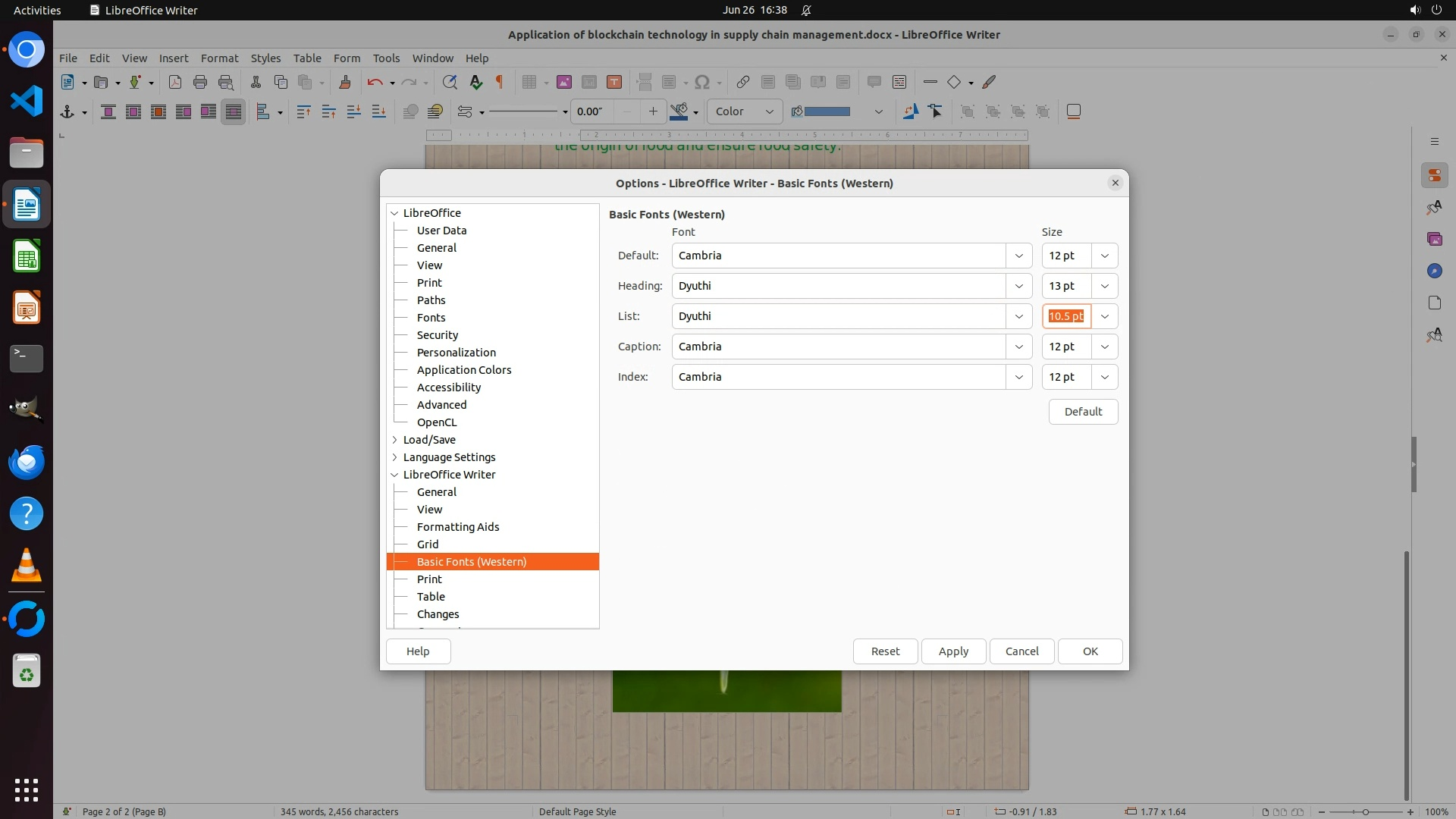This screenshot has width=1456, height=819.
Task: Click the Insert Special Character omega icon
Action: (x=702, y=83)
